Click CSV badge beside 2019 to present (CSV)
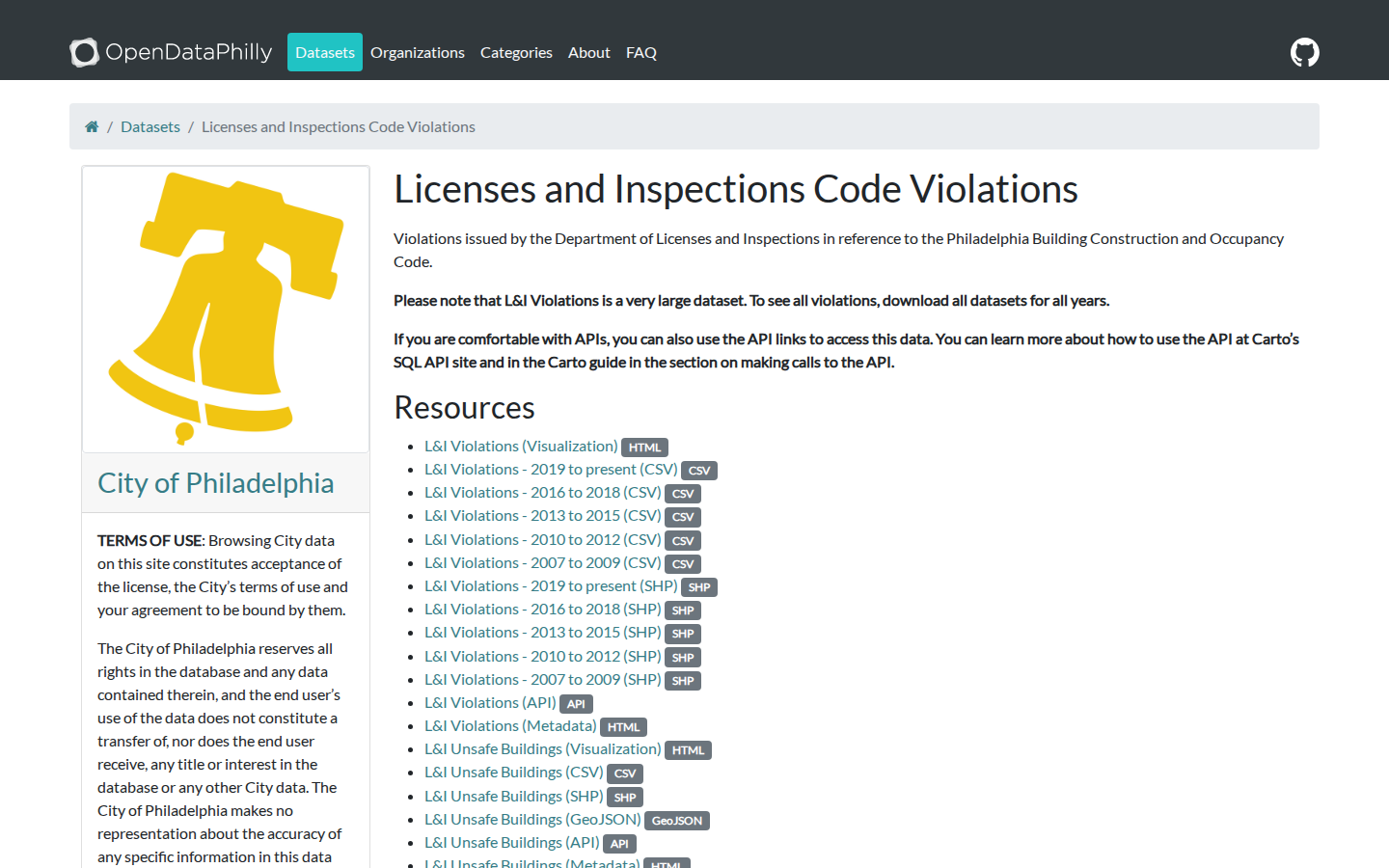Screen dimensions: 1389x868 pyautogui.click(x=699, y=471)
